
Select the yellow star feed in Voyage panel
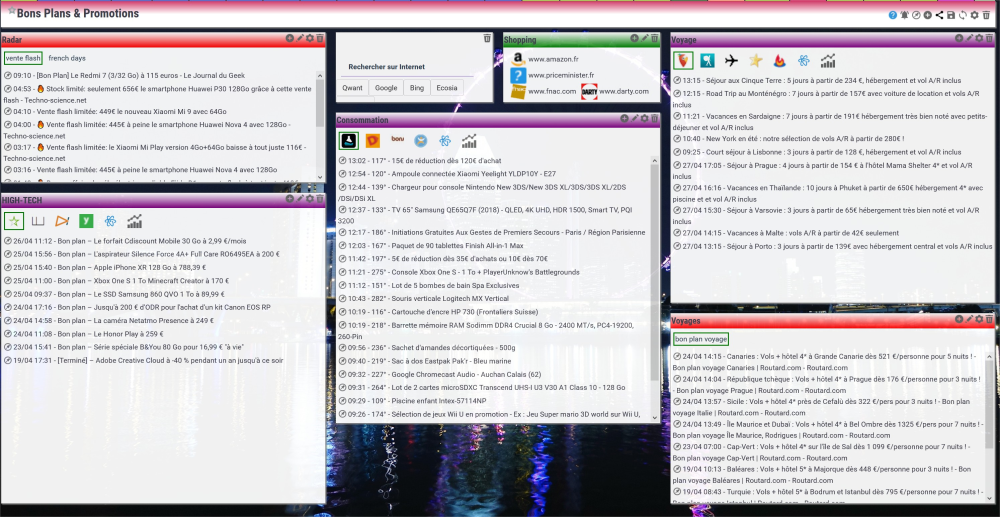click(756, 61)
